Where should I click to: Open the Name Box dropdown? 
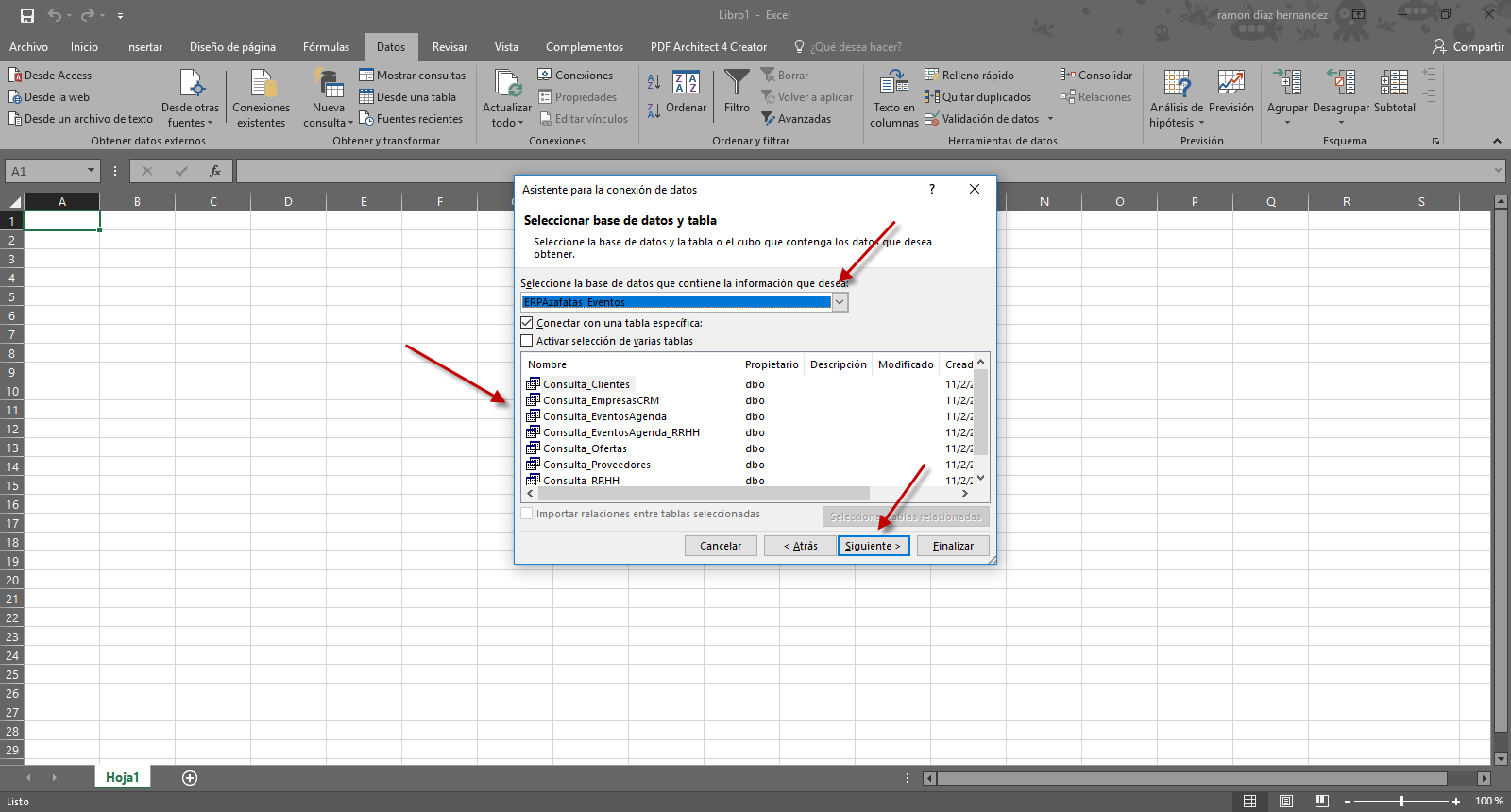[92, 171]
